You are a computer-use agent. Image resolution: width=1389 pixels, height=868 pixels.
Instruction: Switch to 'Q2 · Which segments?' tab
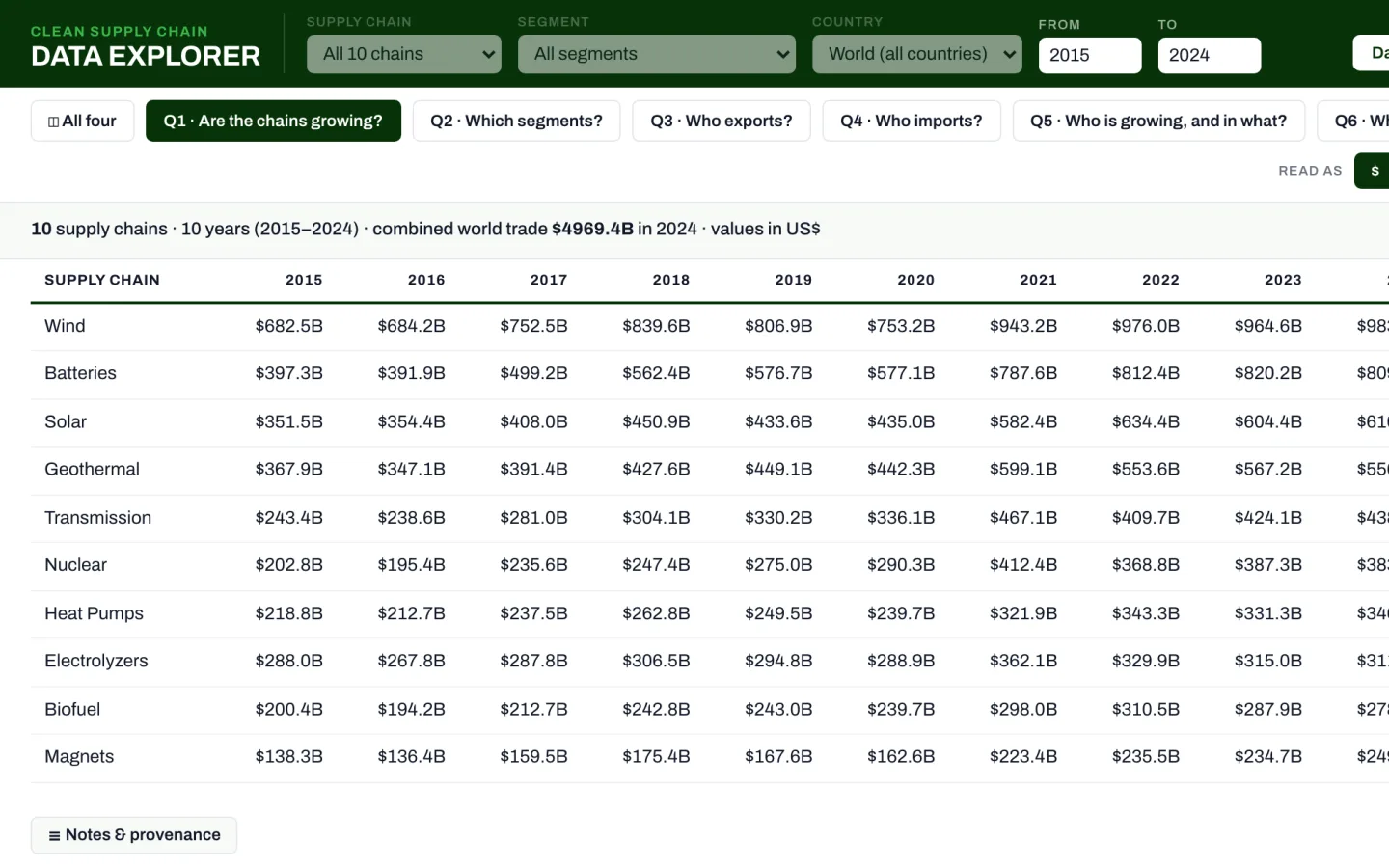[x=516, y=121]
